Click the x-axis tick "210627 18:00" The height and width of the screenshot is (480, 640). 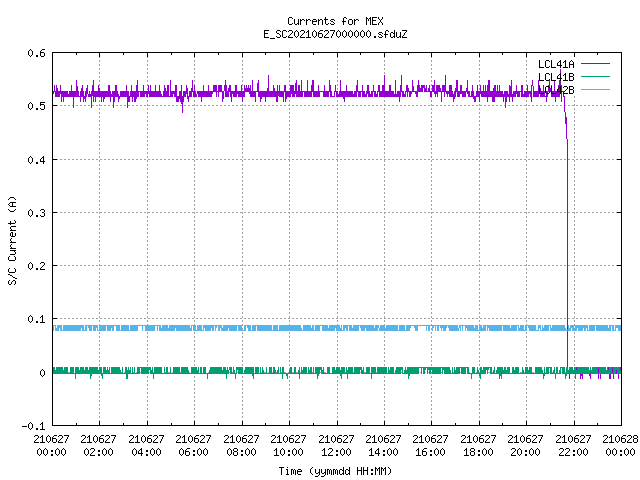pos(478,445)
